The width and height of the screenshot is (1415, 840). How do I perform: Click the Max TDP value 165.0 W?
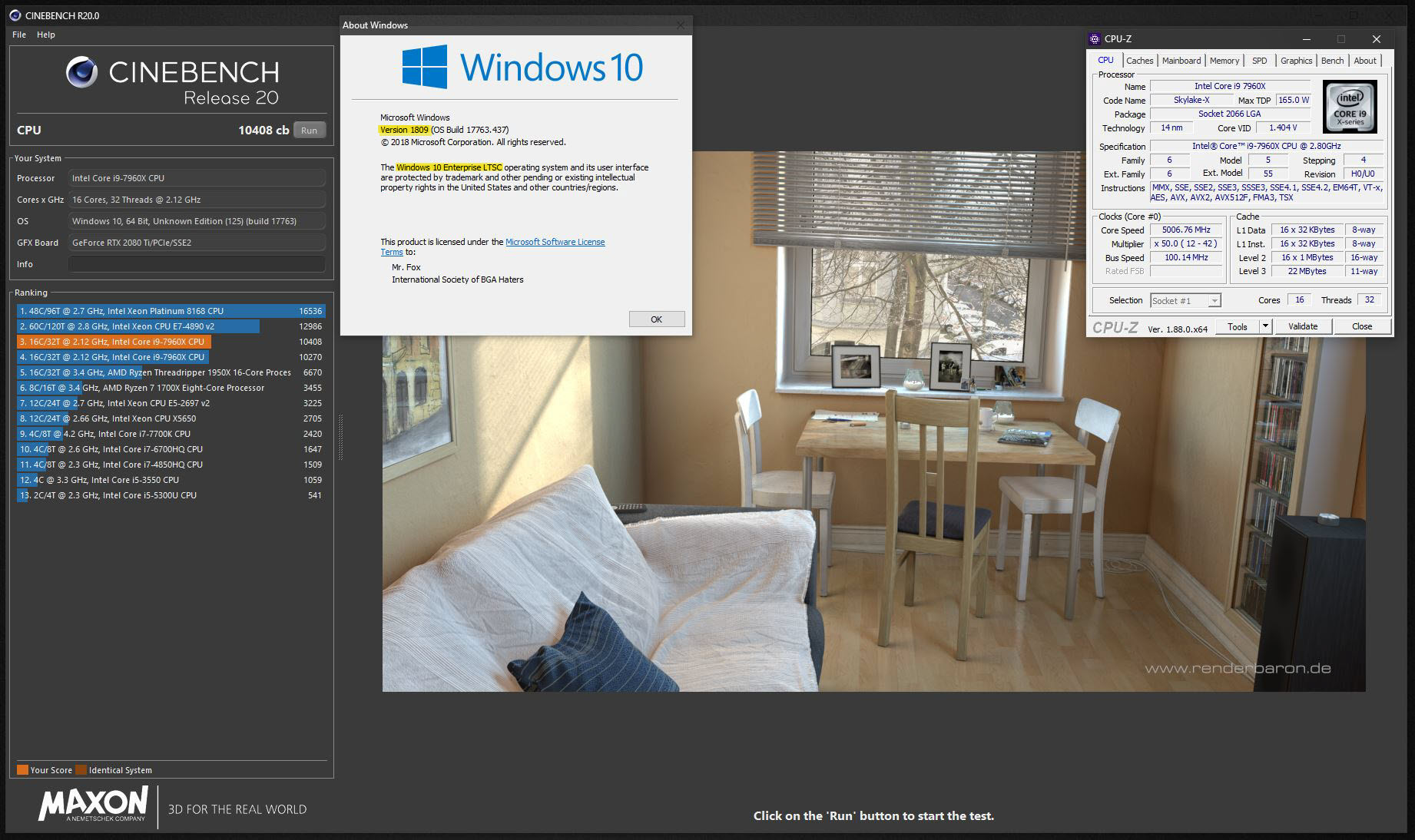tap(1293, 100)
